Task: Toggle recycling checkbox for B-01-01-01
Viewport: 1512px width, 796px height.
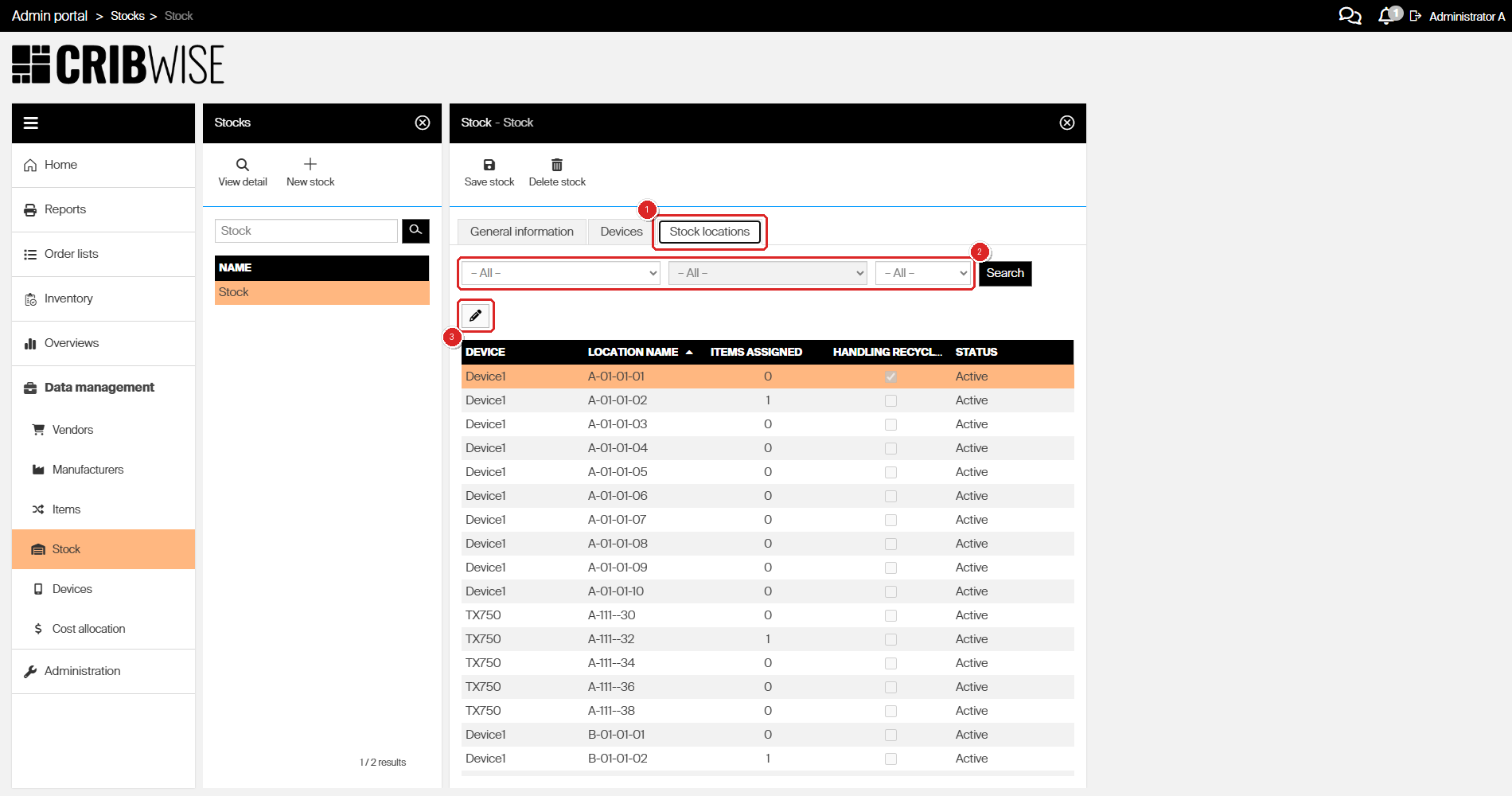Action: tap(890, 735)
